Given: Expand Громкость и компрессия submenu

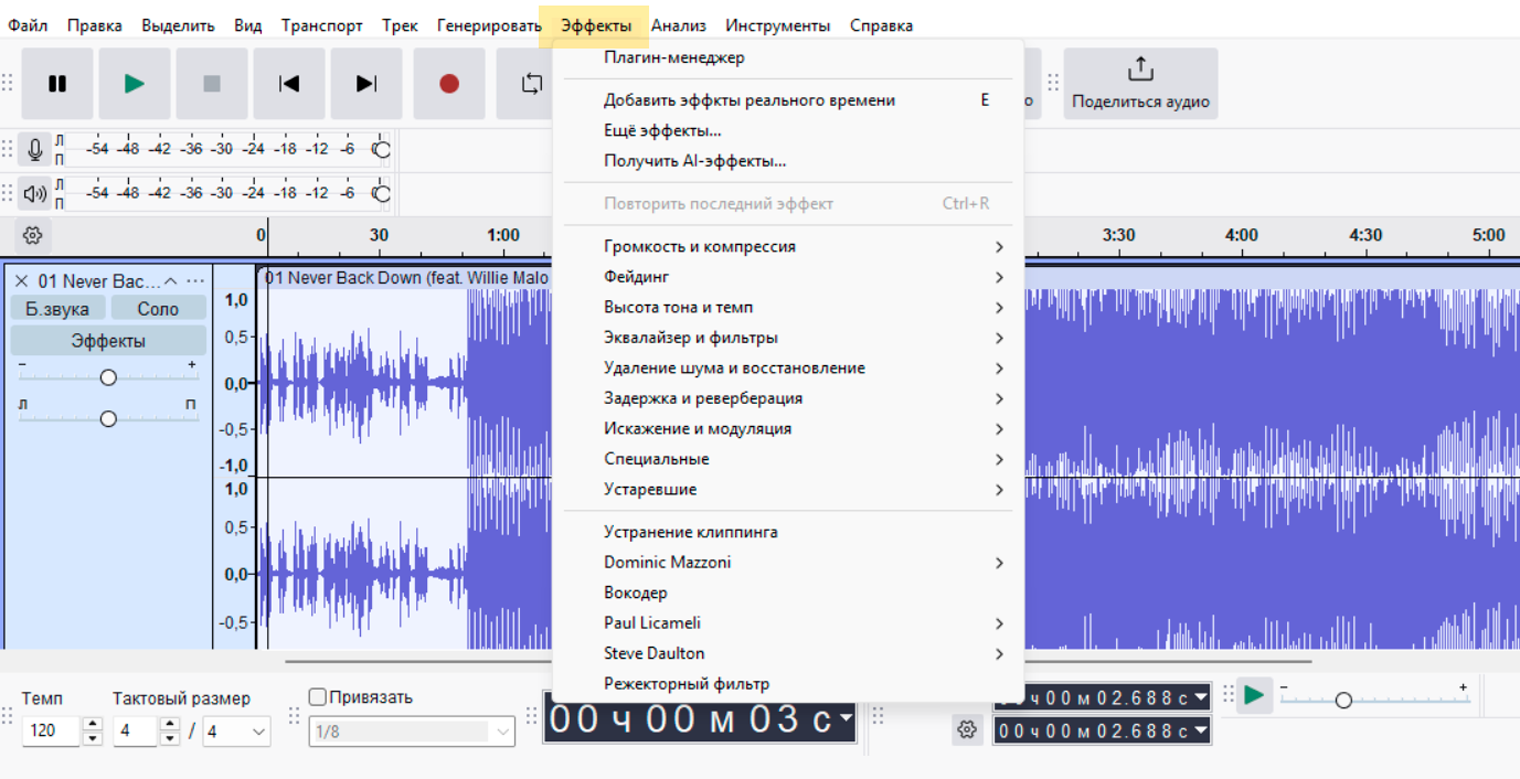Looking at the screenshot, I should coord(788,247).
